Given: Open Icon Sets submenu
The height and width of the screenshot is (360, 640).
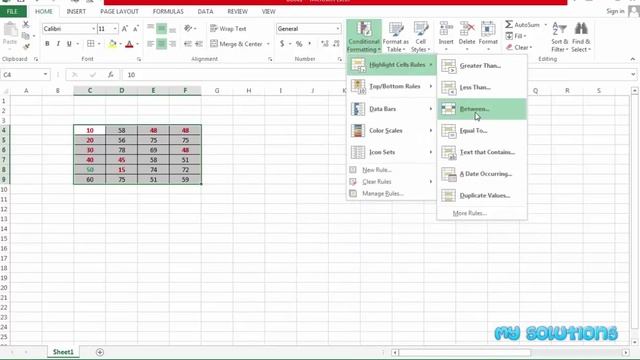Looking at the screenshot, I should point(391,152).
